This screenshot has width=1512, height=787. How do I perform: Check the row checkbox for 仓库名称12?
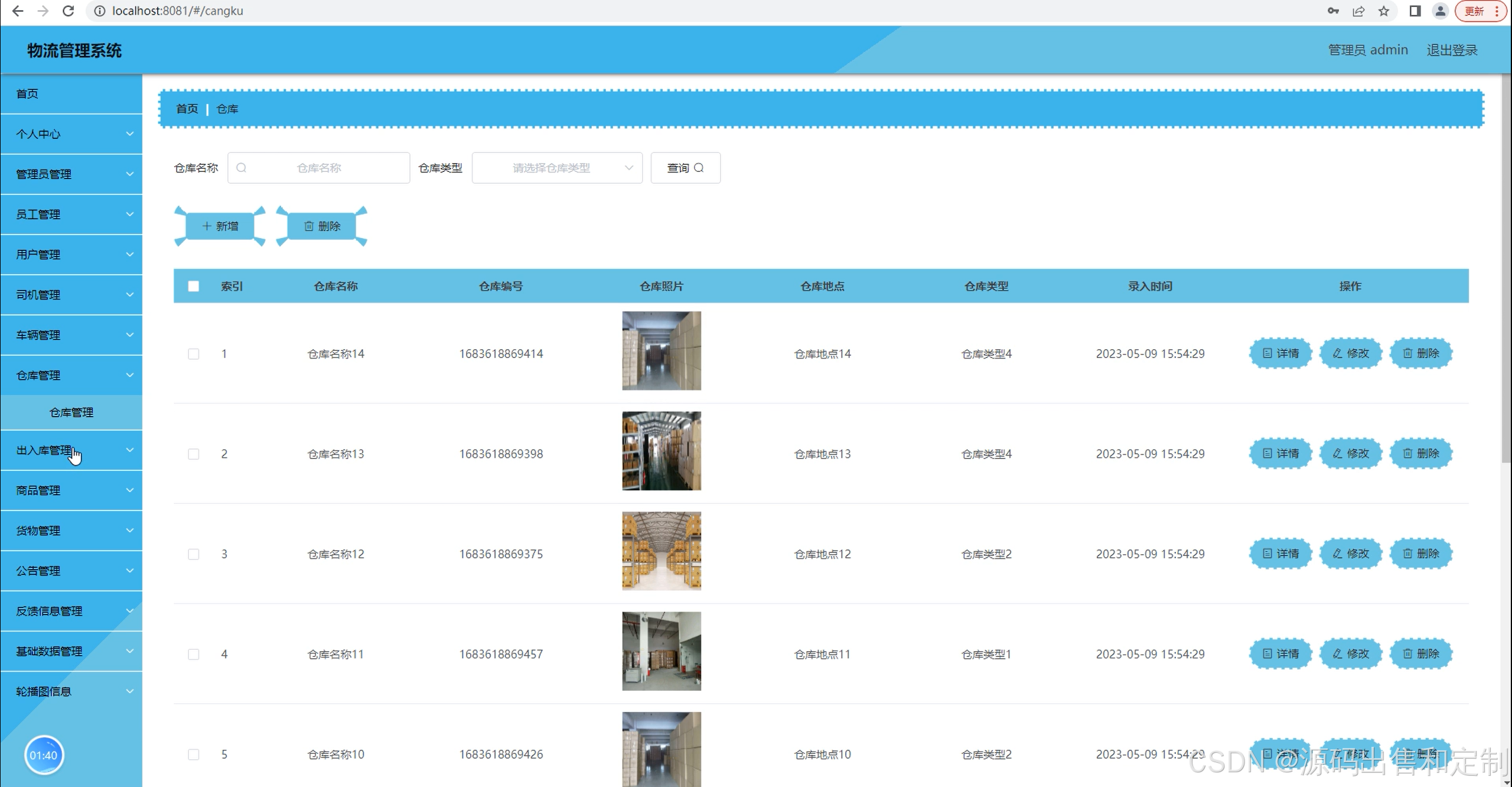(193, 554)
